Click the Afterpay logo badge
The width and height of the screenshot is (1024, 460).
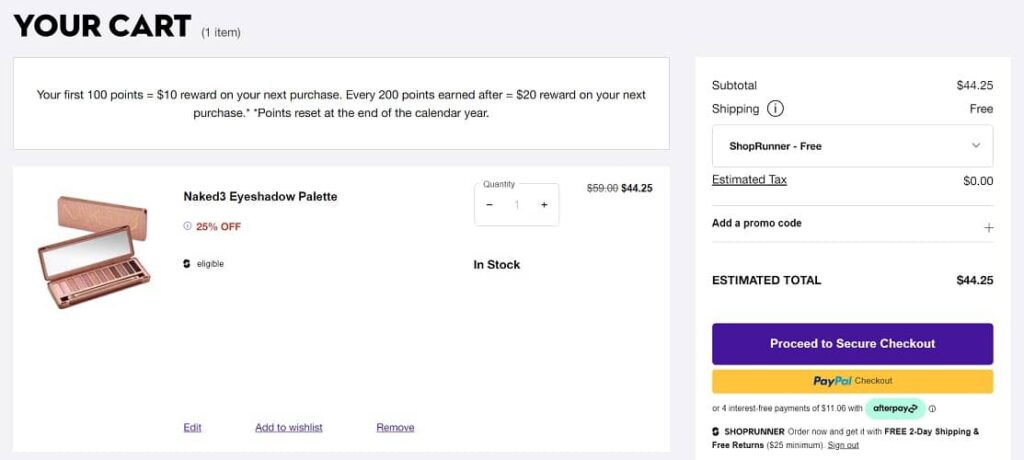pos(895,408)
